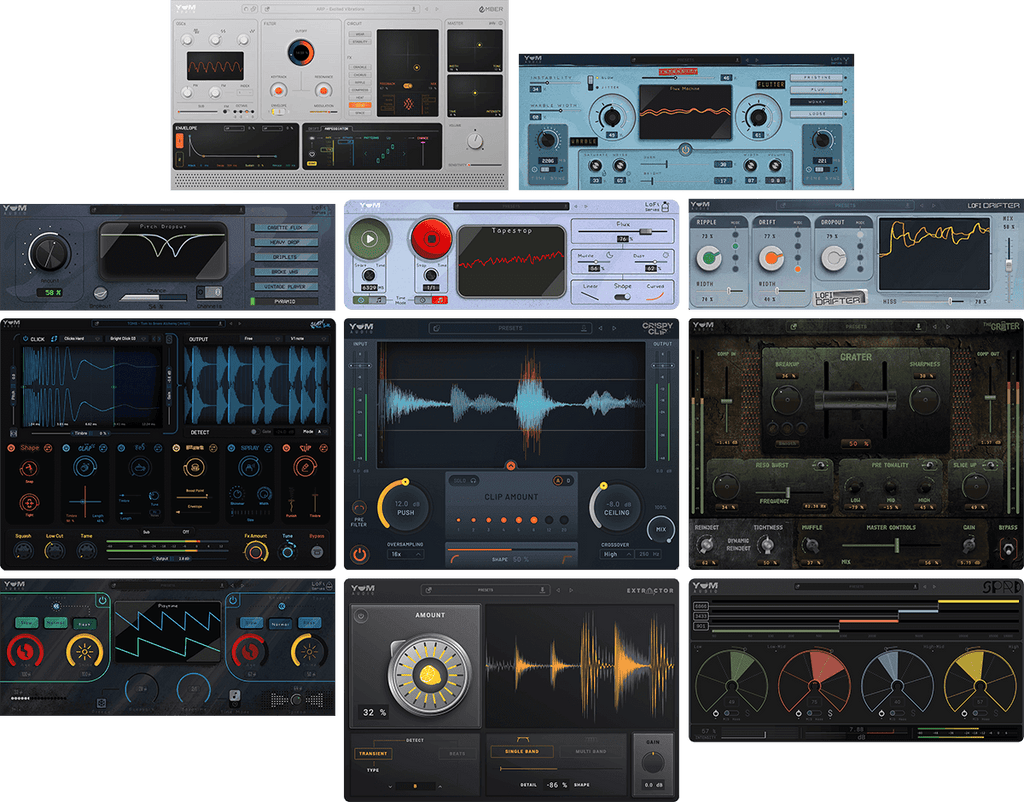Click the power button in Crispy Clip
The height and width of the screenshot is (802, 1024).
pos(359,554)
